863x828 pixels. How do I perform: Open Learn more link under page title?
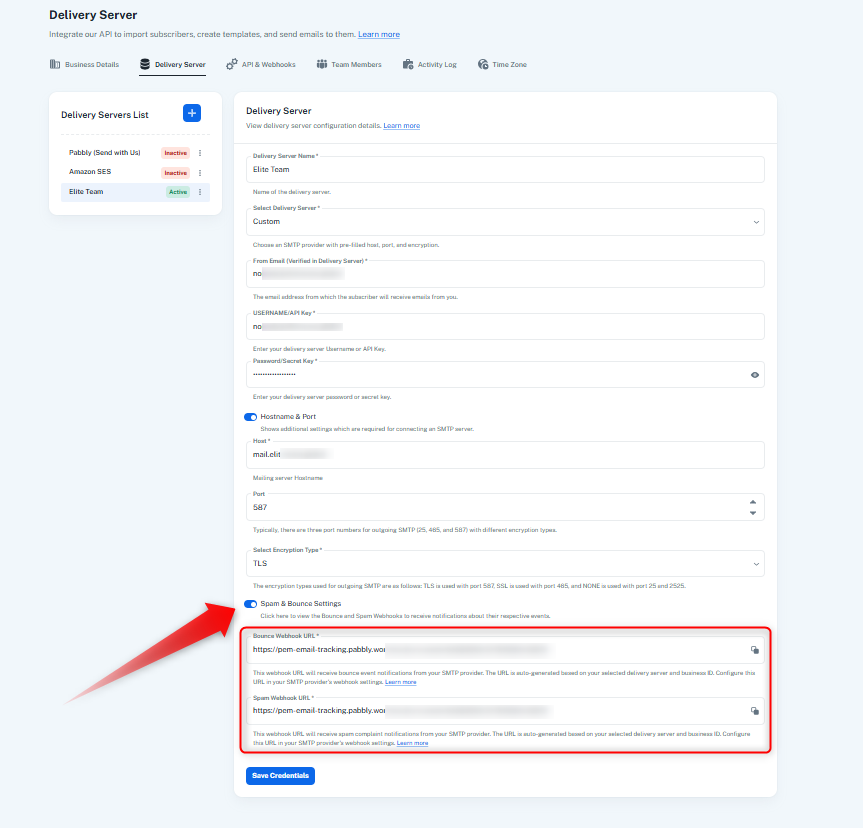coord(379,34)
